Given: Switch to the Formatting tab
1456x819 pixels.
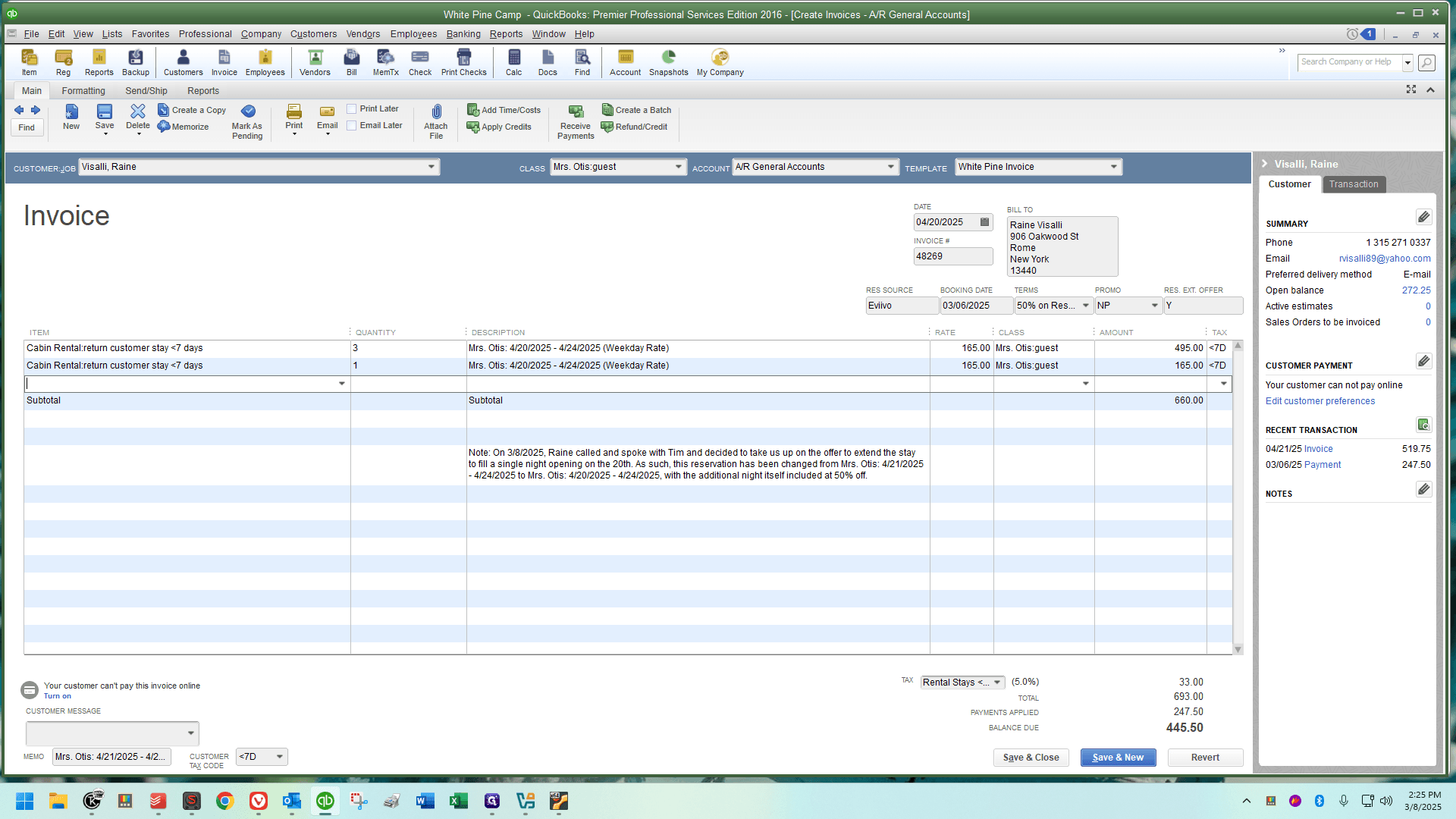Looking at the screenshot, I should (x=83, y=91).
